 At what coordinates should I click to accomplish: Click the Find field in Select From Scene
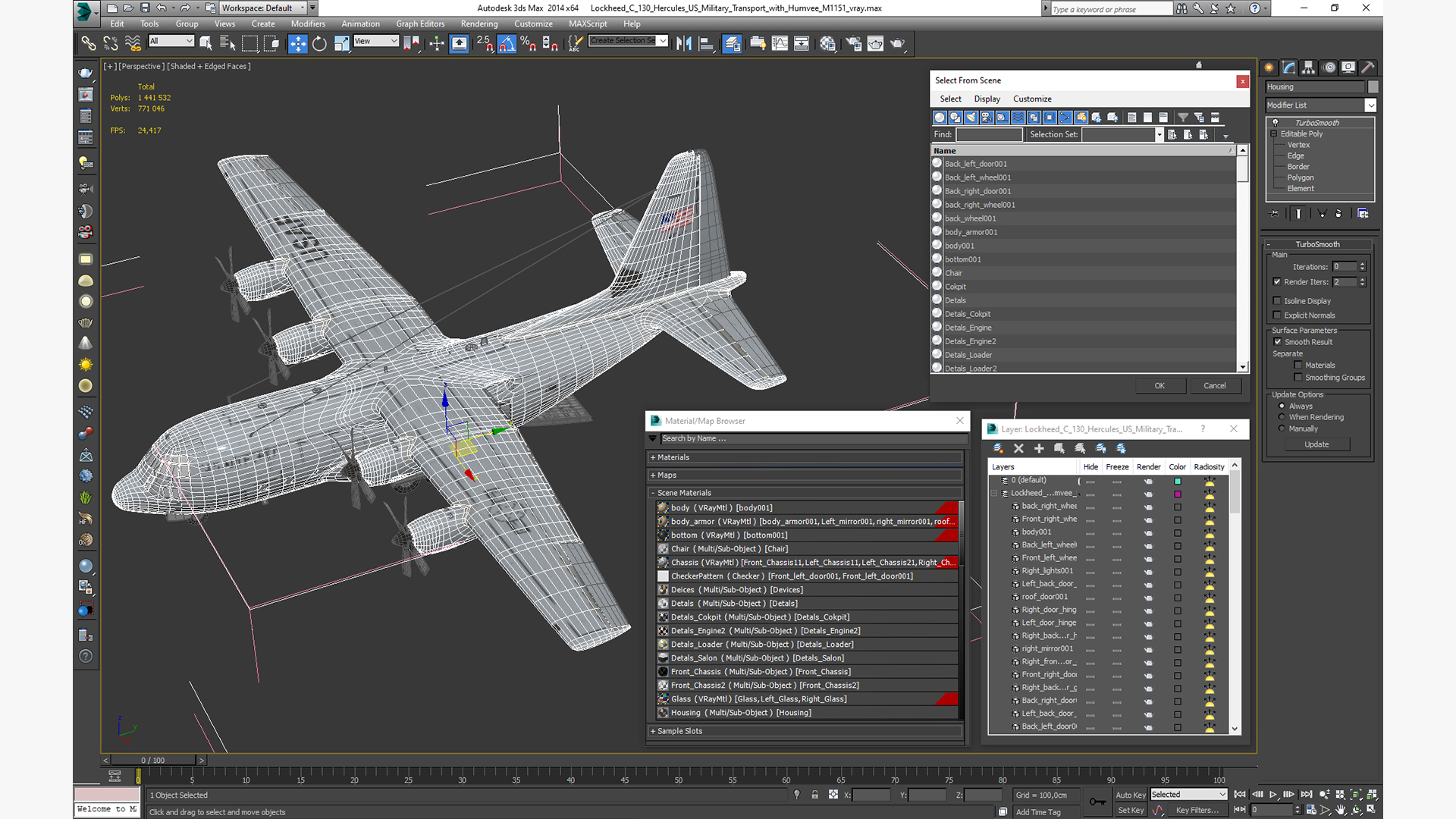coord(989,135)
